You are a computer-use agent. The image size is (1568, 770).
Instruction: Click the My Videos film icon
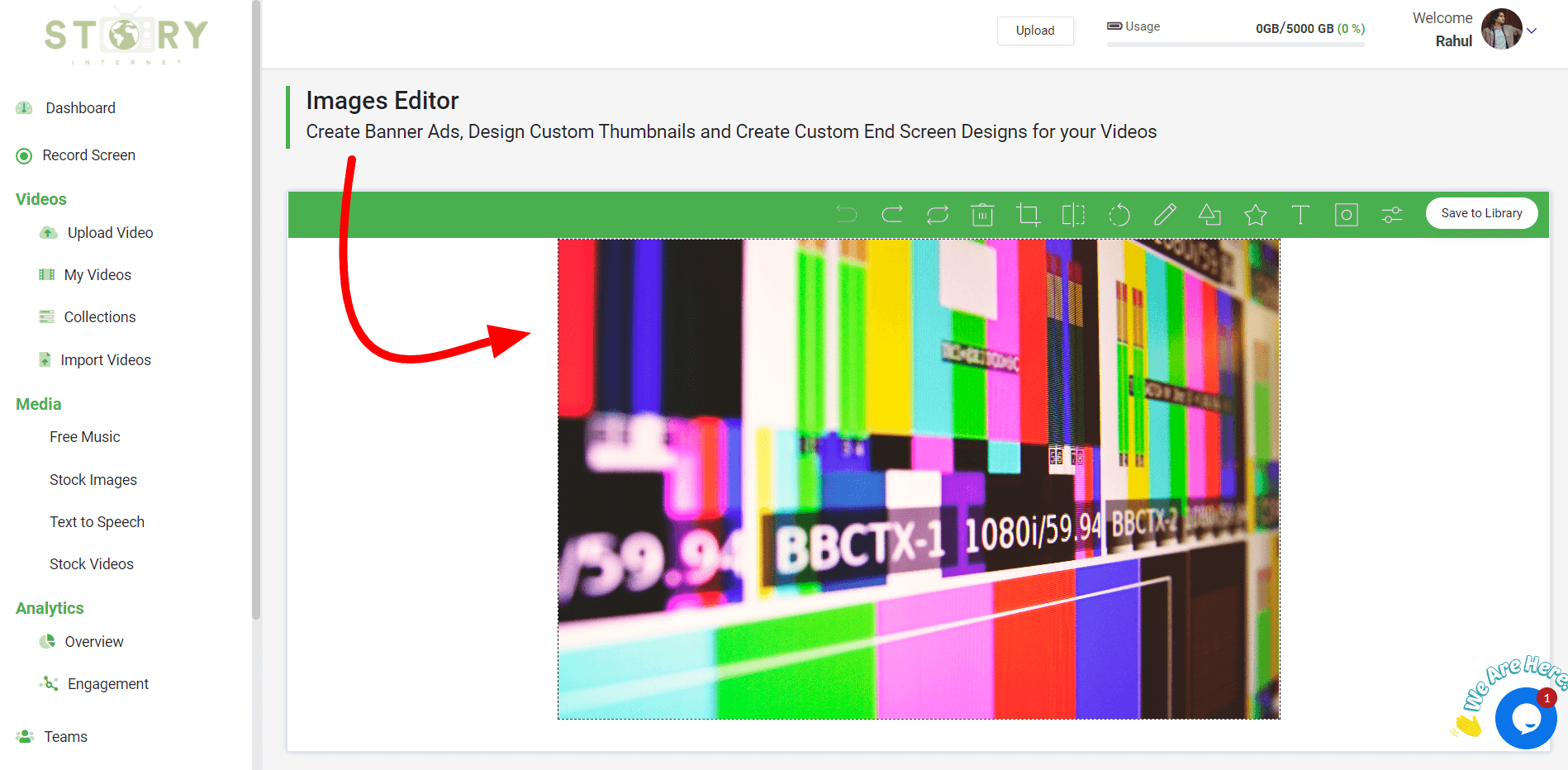(47, 274)
